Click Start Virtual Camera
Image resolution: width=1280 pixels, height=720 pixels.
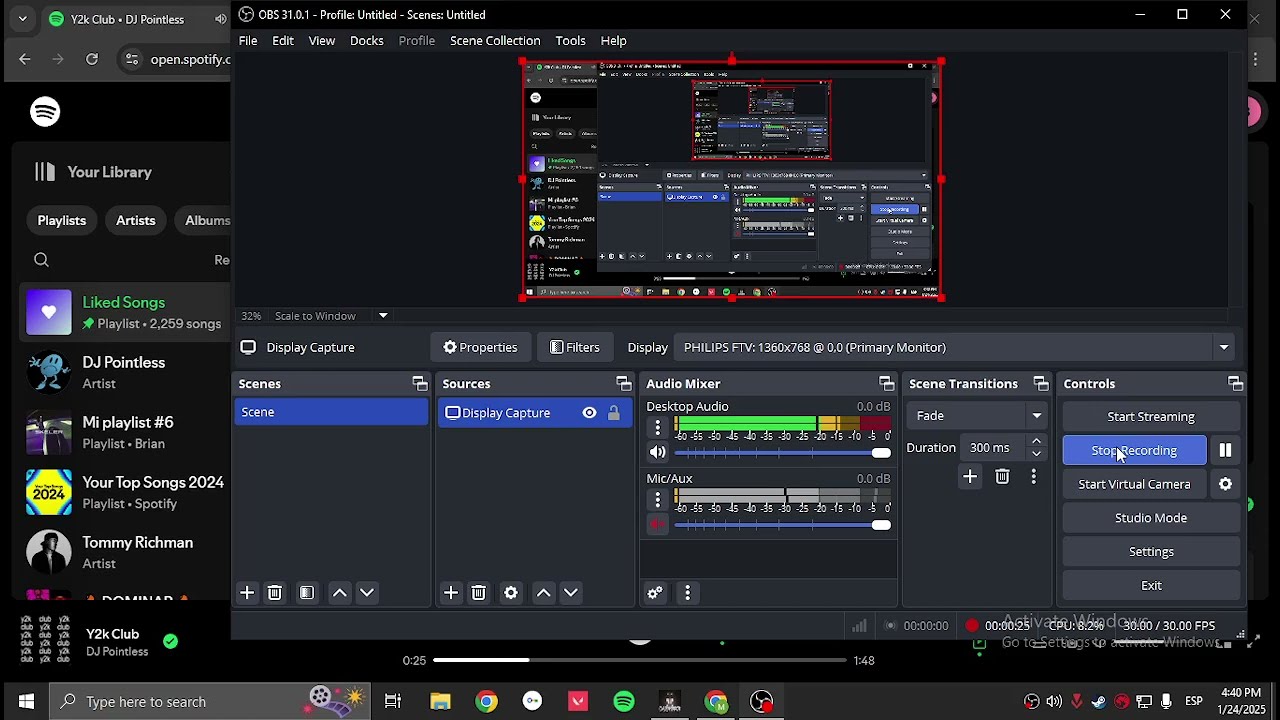tap(1135, 484)
